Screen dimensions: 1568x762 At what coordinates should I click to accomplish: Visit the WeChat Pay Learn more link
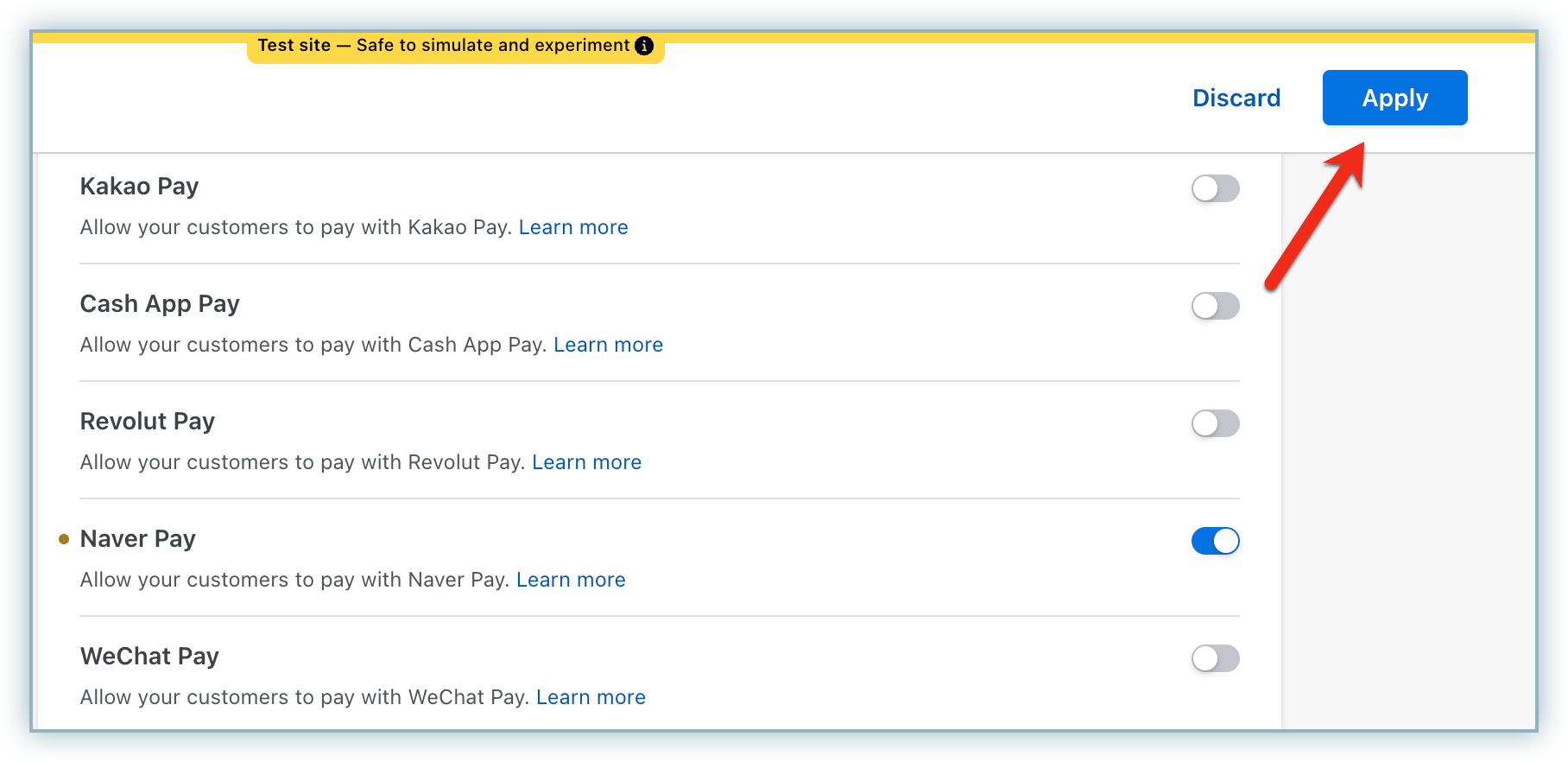coord(591,697)
